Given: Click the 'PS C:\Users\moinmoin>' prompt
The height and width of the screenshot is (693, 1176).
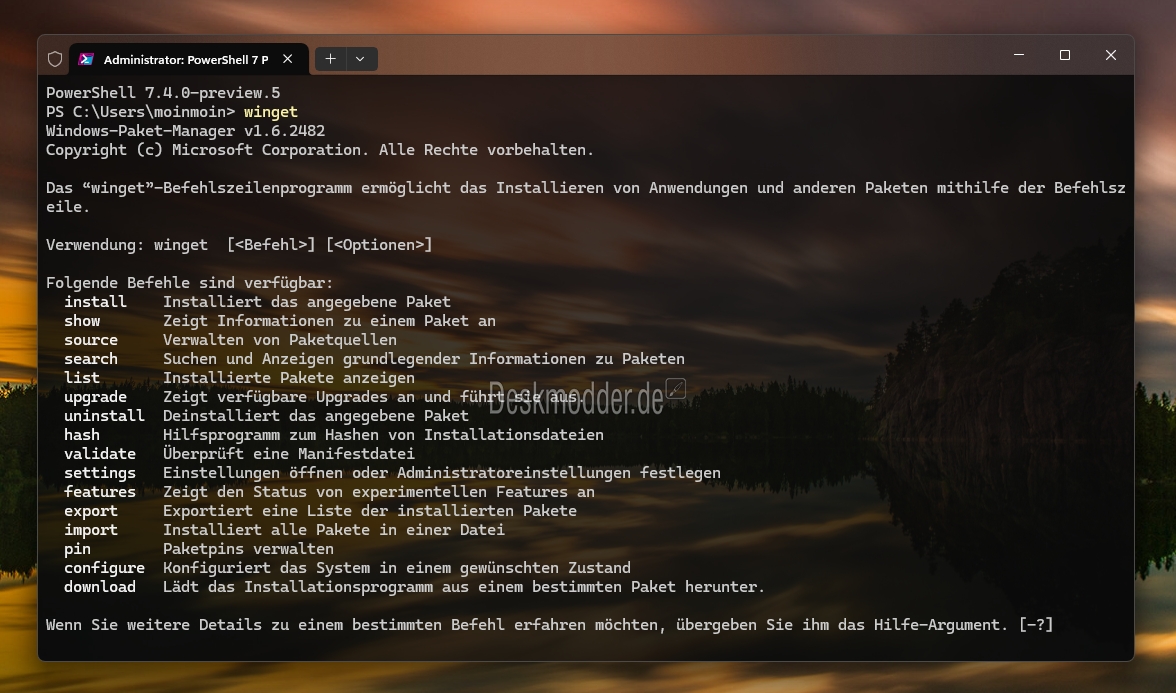Looking at the screenshot, I should point(141,112).
